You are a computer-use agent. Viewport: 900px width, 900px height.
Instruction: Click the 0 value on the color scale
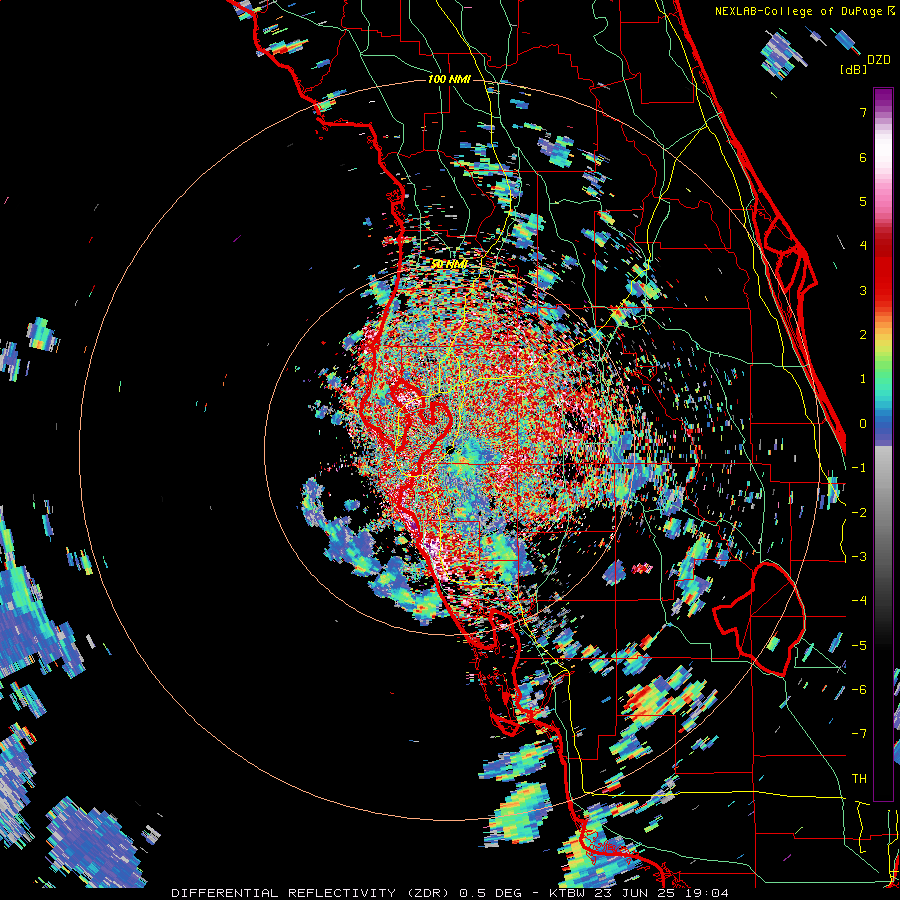click(x=863, y=424)
